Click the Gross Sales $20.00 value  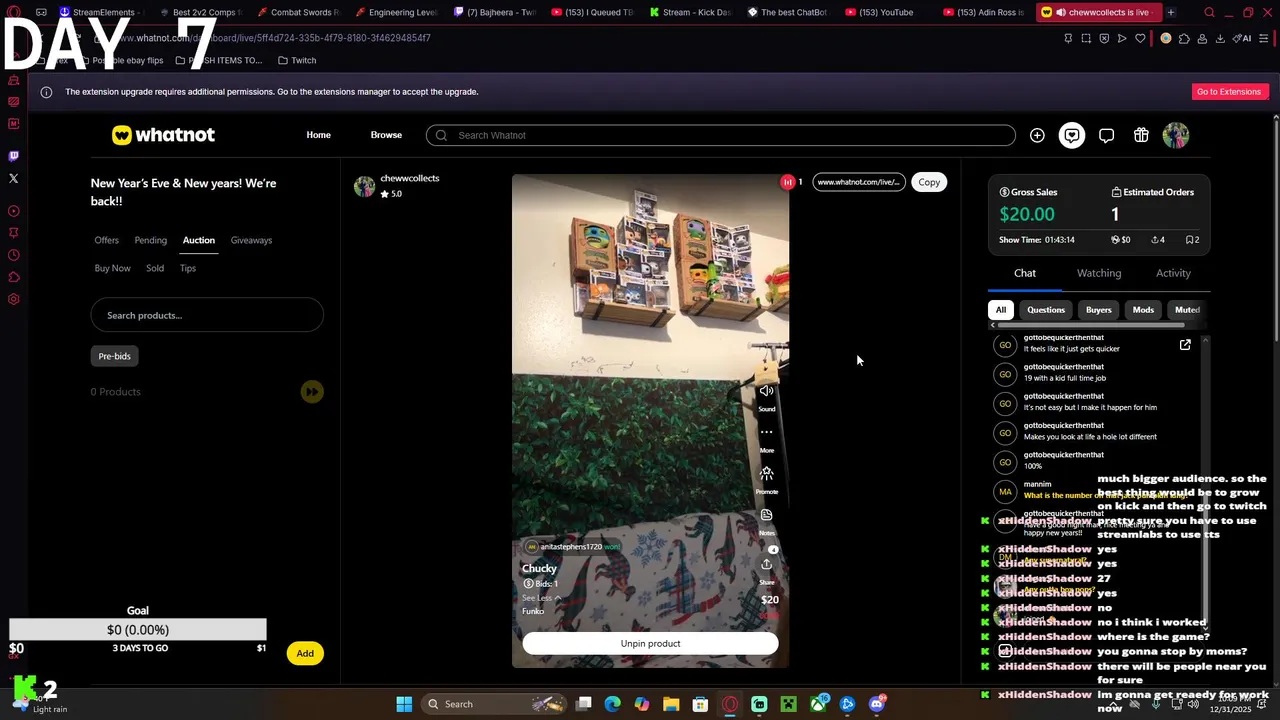tap(1027, 214)
